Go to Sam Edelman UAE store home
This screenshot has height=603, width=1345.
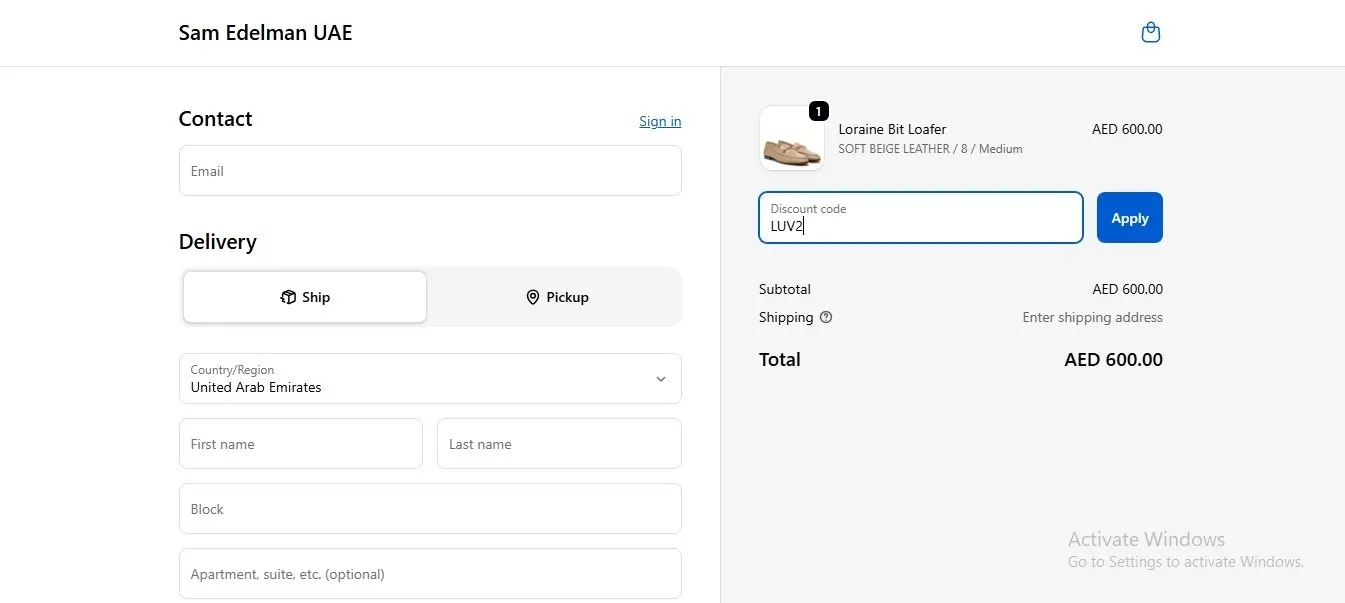(265, 33)
